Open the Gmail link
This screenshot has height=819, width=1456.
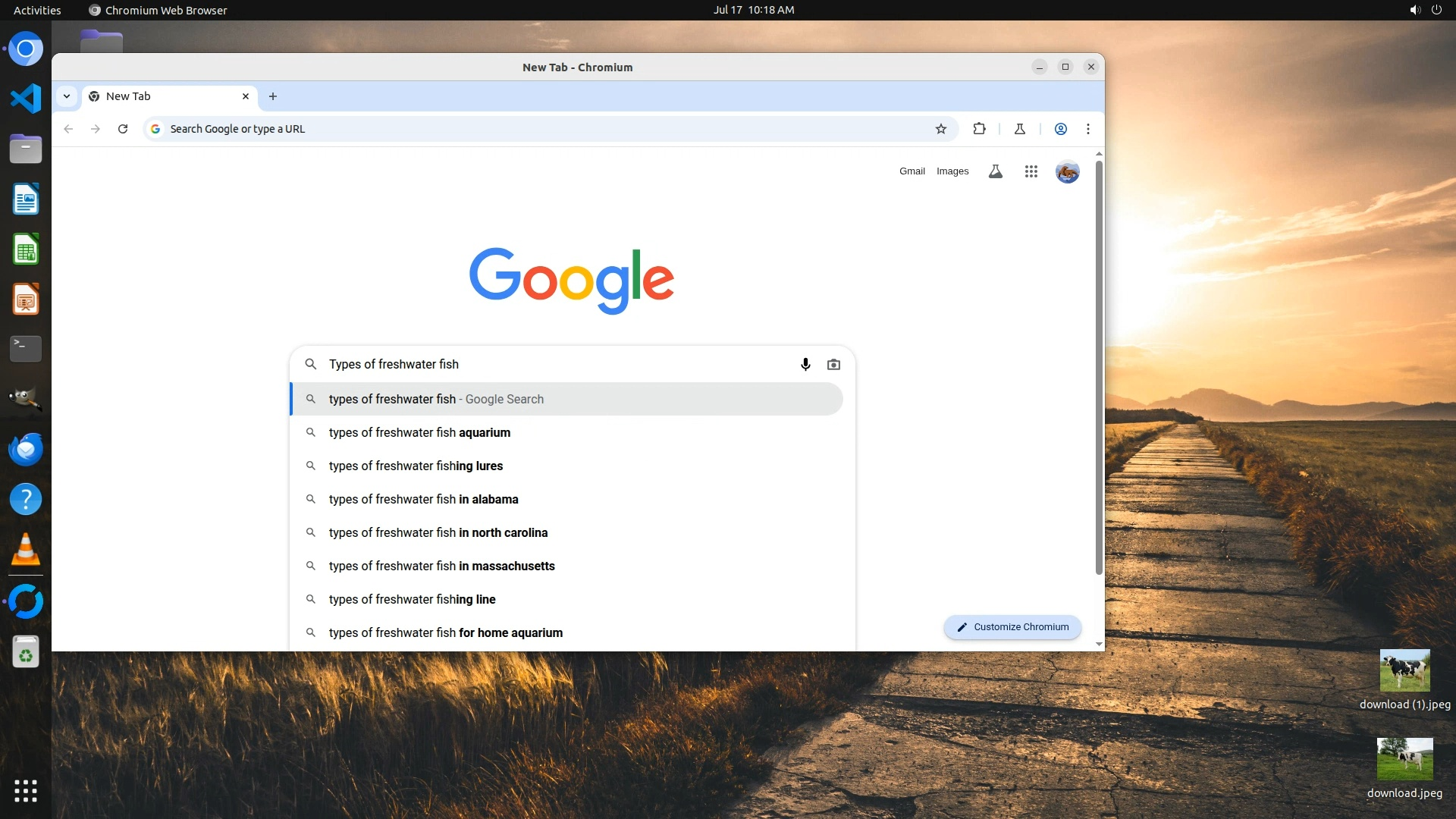coord(912,171)
